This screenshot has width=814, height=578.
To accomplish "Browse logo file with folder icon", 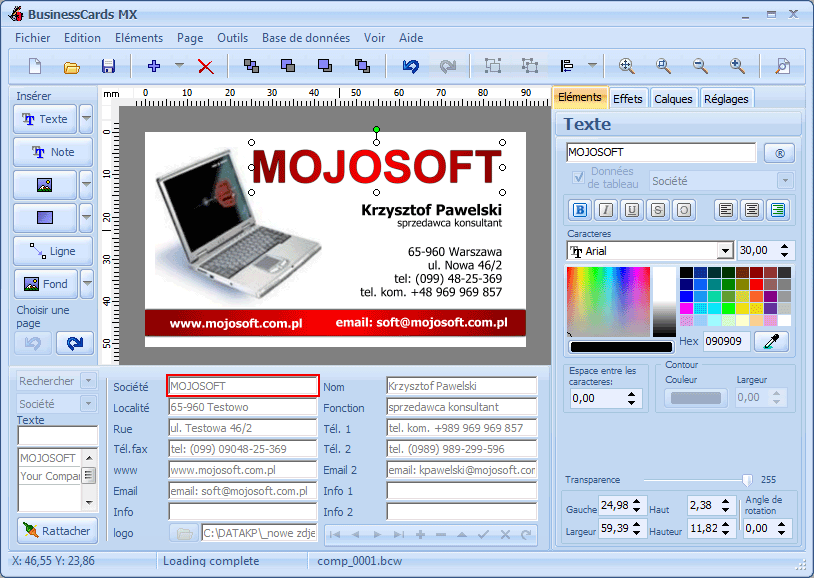I will point(184,533).
